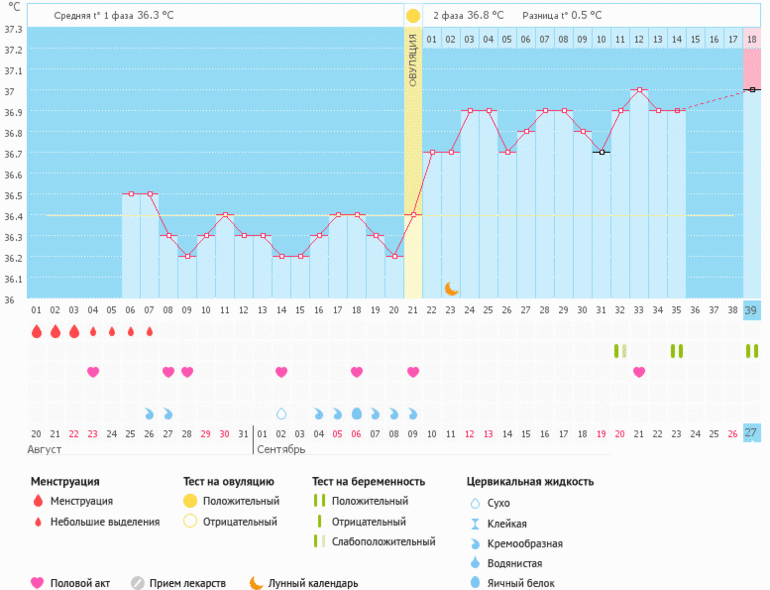The image size is (770, 590).
Task: Click the pink heart icon beside Половой акт
Action: tap(38, 583)
